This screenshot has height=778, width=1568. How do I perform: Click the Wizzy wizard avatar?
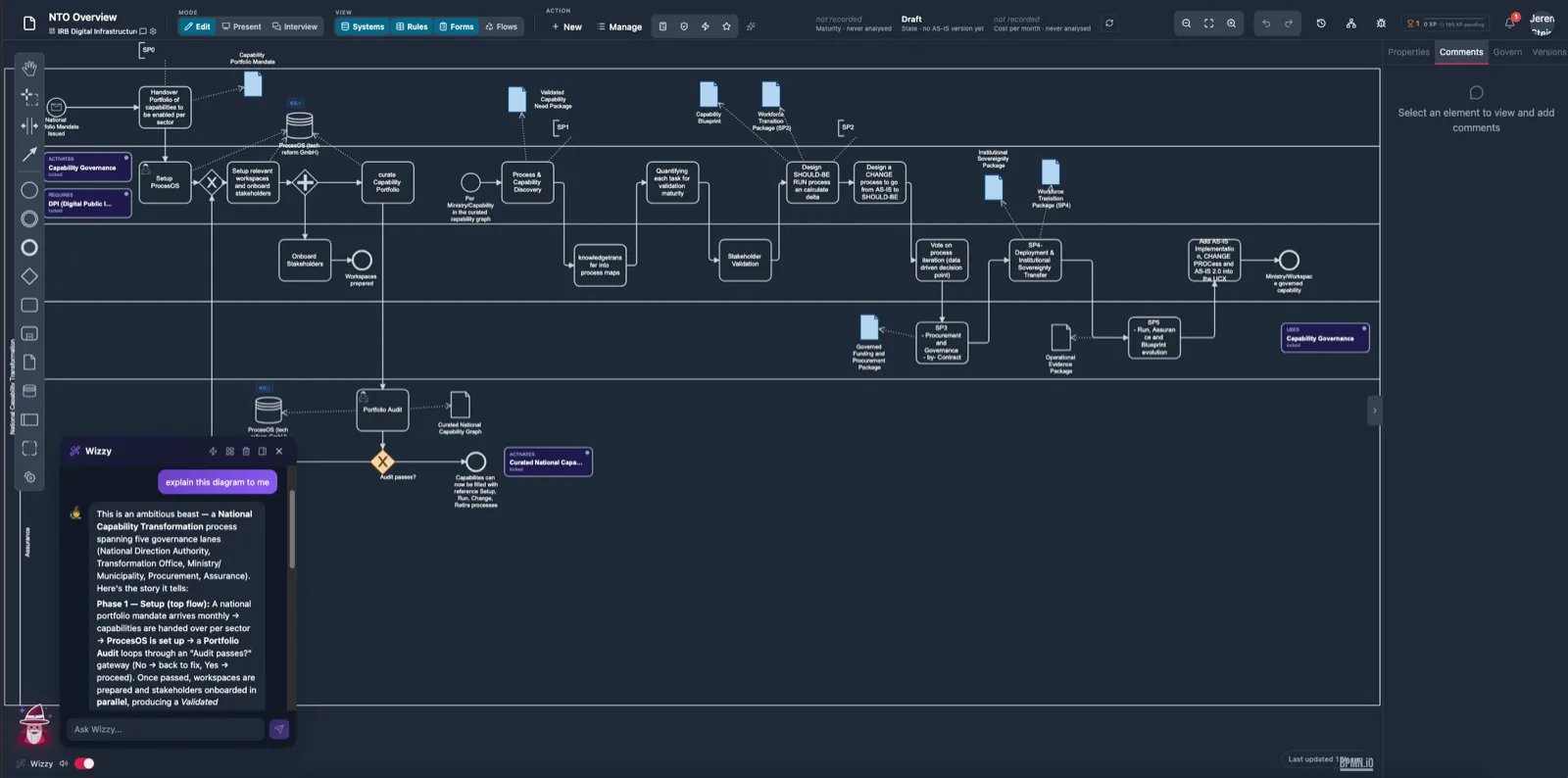click(x=34, y=725)
